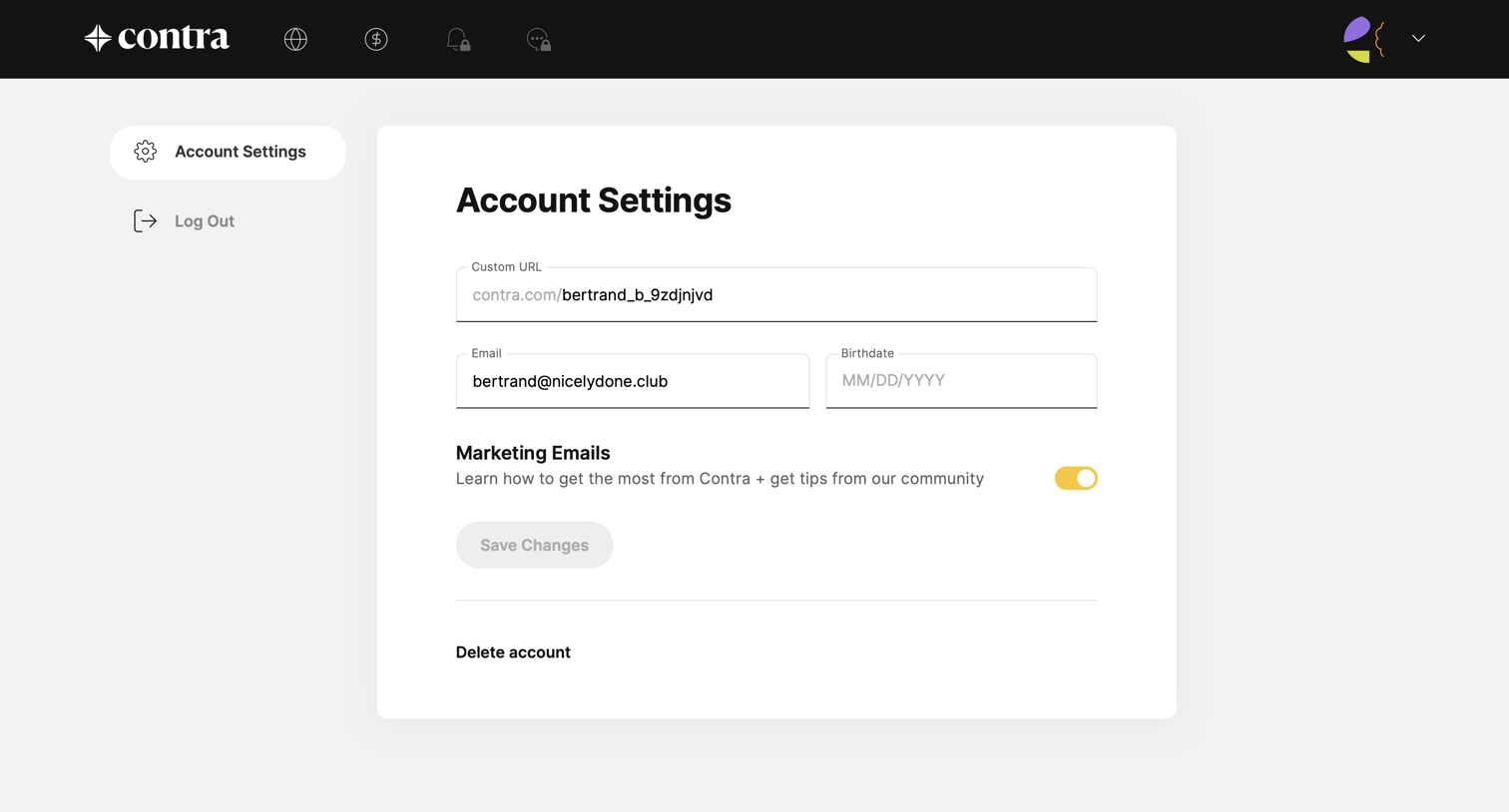
Task: Open the globe discover icon
Action: click(x=295, y=39)
